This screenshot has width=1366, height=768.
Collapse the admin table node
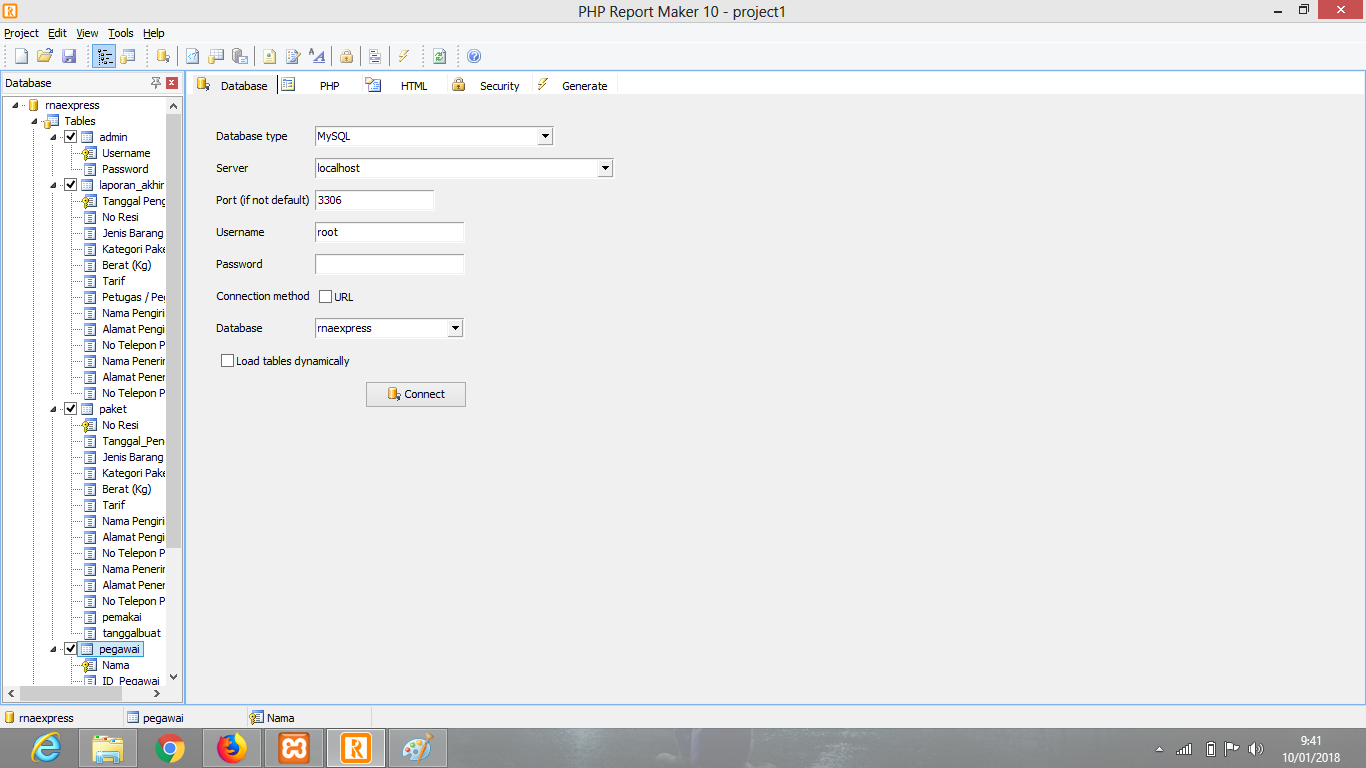53,137
